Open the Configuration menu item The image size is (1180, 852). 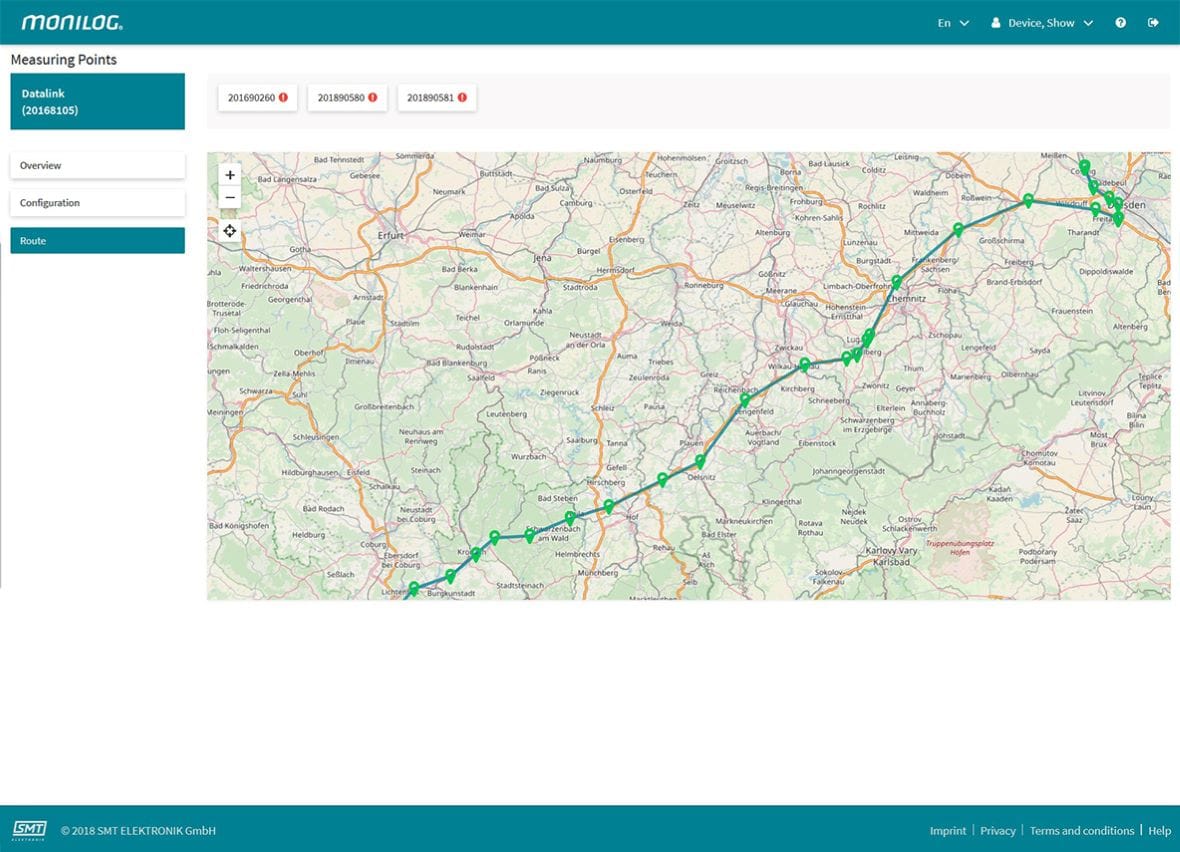[97, 203]
